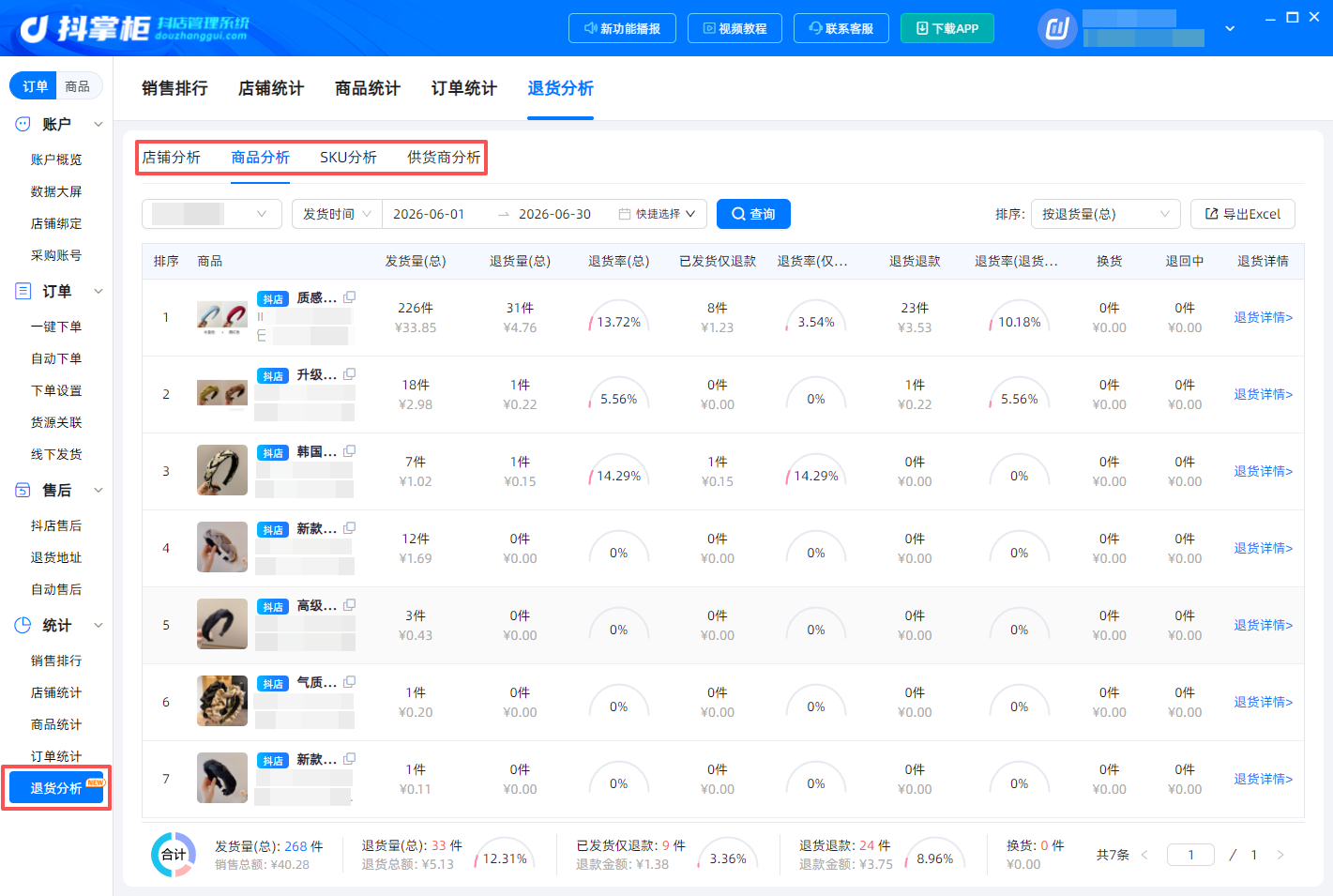Click the start date field 2026-06-01

point(429,214)
